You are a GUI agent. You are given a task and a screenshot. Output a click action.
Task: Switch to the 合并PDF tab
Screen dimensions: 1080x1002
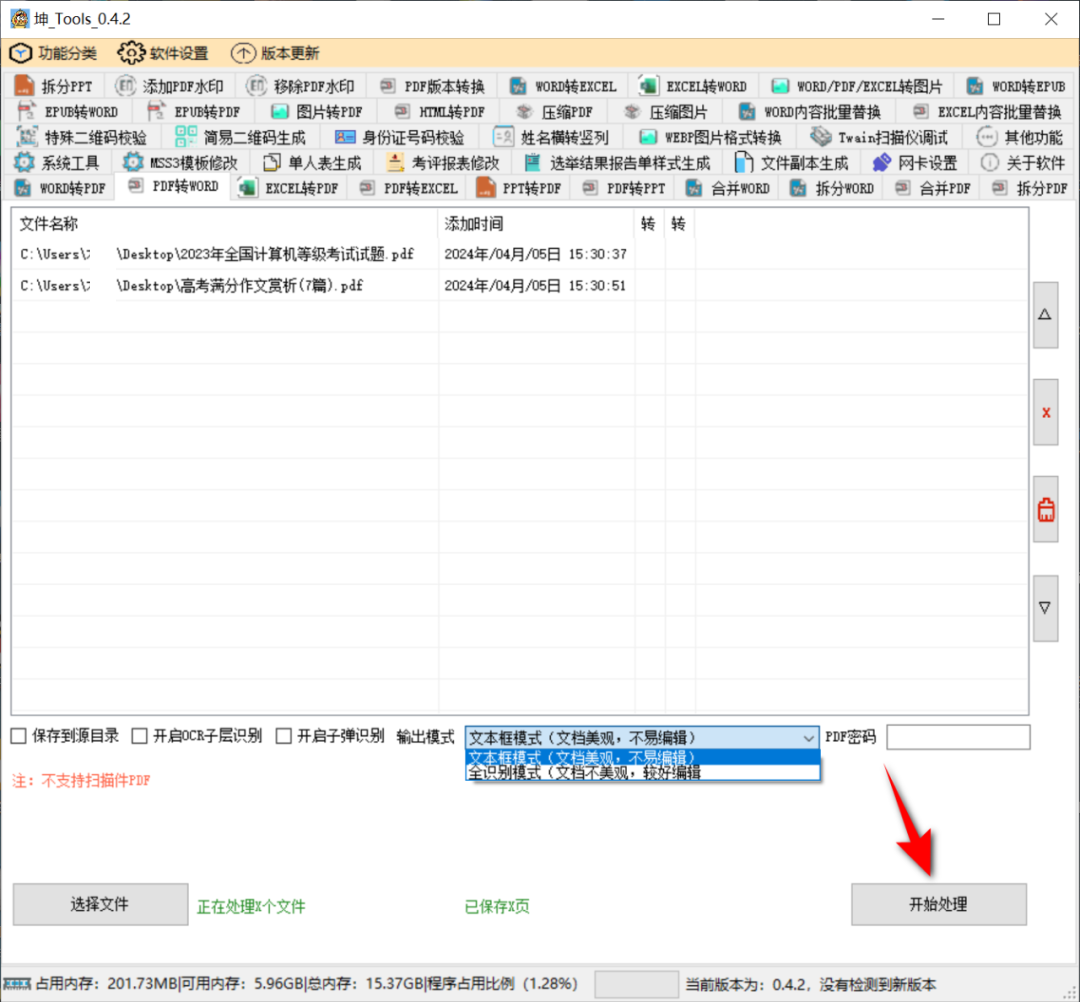pos(933,188)
